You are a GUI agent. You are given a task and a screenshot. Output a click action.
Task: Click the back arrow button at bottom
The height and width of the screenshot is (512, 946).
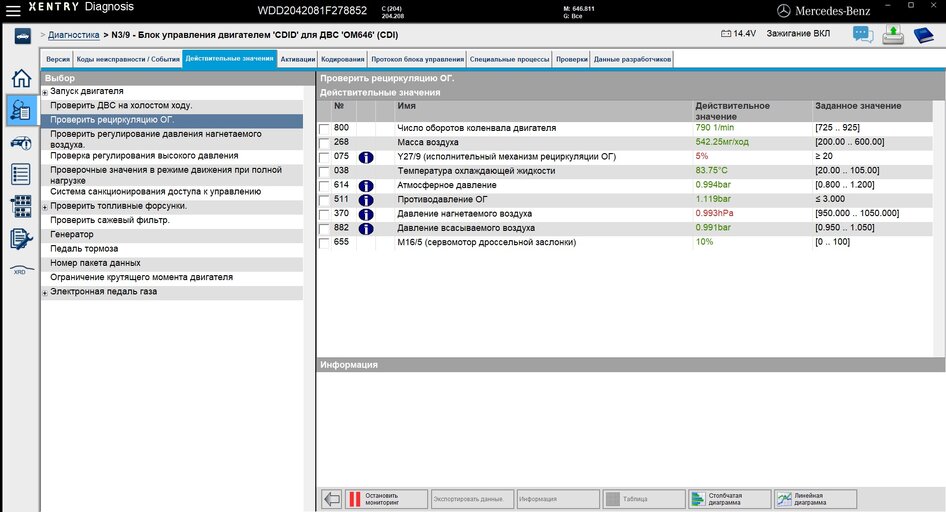coord(332,499)
